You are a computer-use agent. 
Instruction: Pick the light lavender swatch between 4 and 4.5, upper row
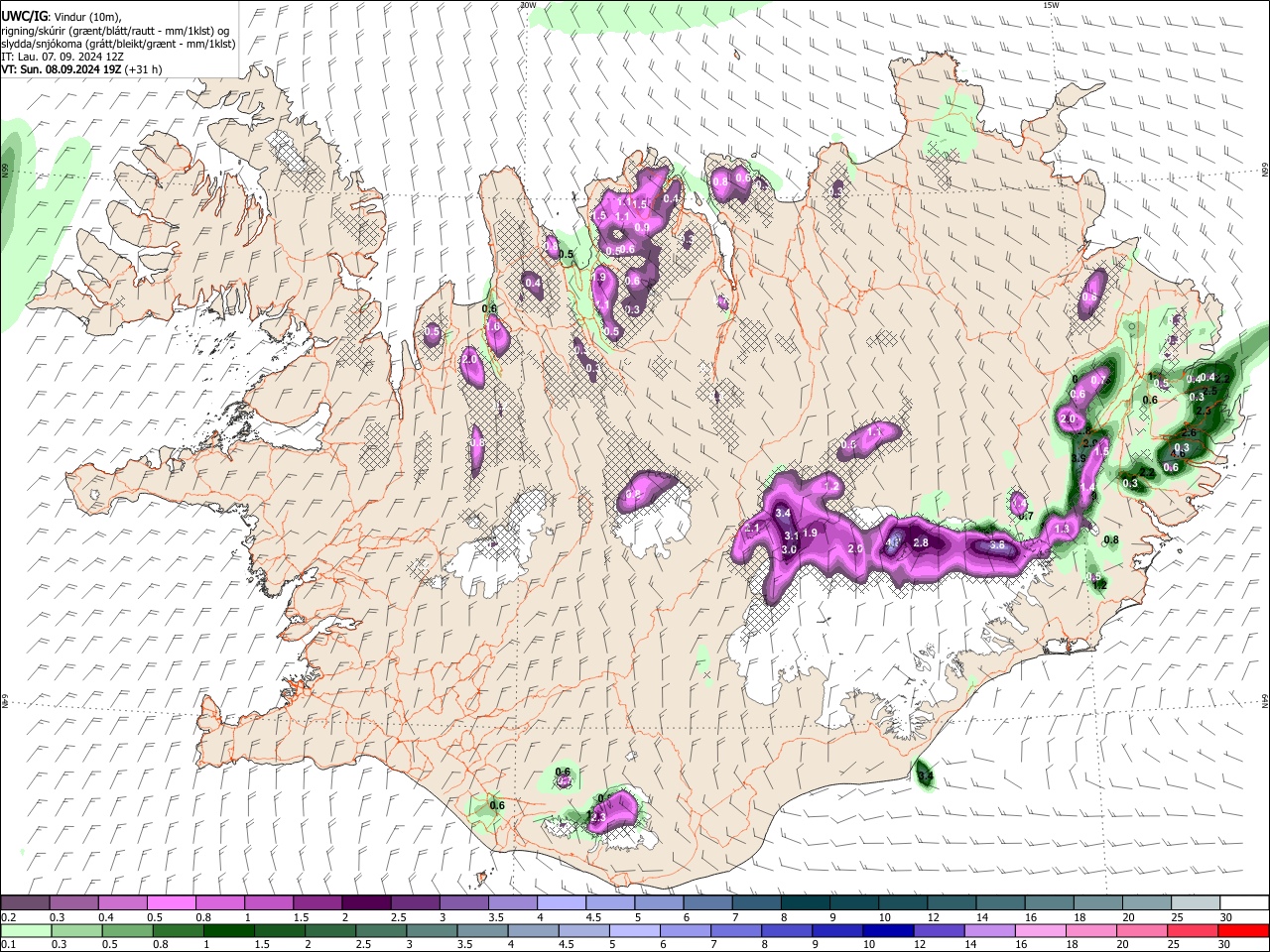point(562,903)
